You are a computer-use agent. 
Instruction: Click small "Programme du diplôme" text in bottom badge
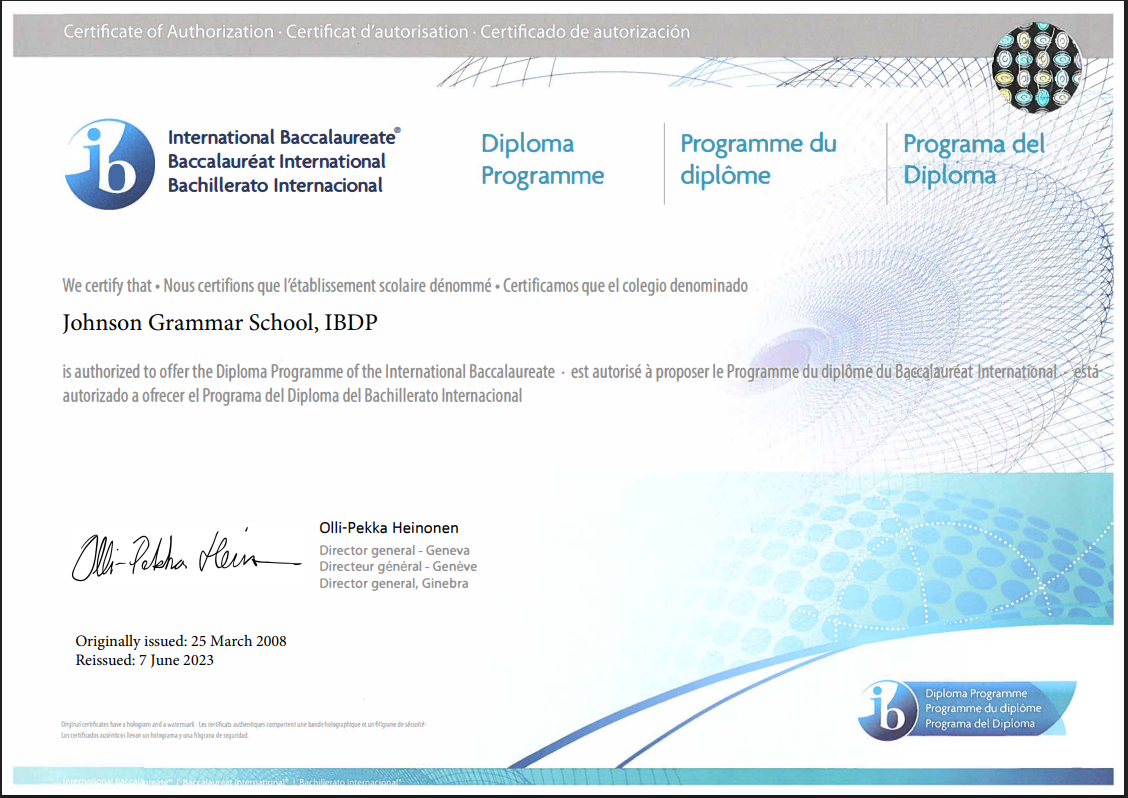coord(983,708)
